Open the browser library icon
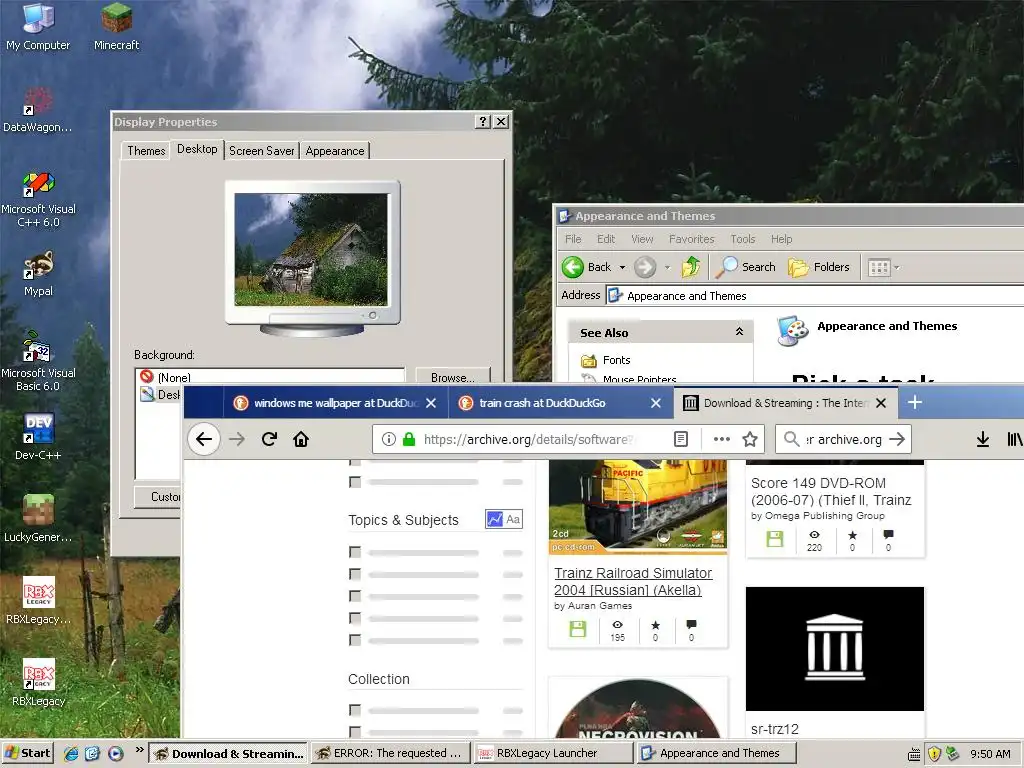 pos(1014,440)
